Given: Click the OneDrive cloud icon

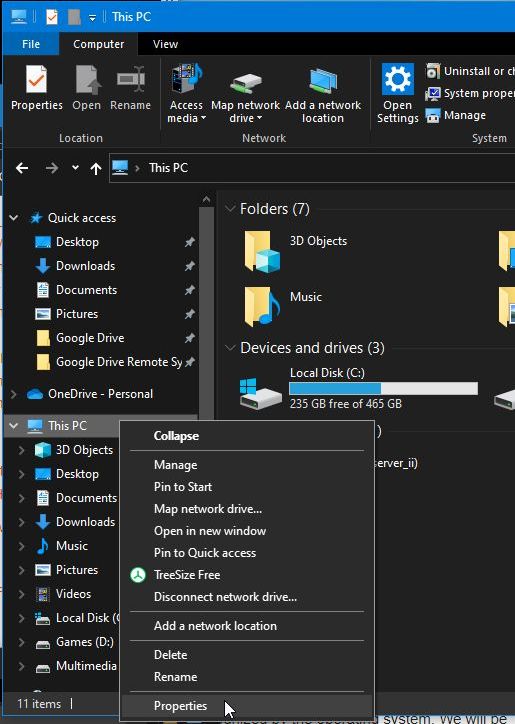Looking at the screenshot, I should click(35, 394).
